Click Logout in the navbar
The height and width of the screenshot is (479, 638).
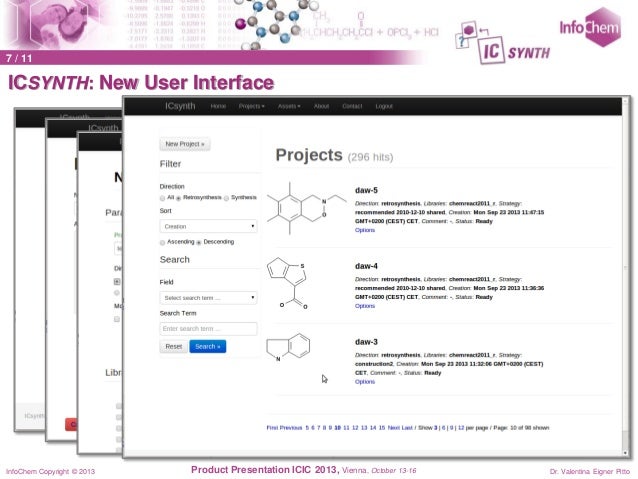point(384,106)
